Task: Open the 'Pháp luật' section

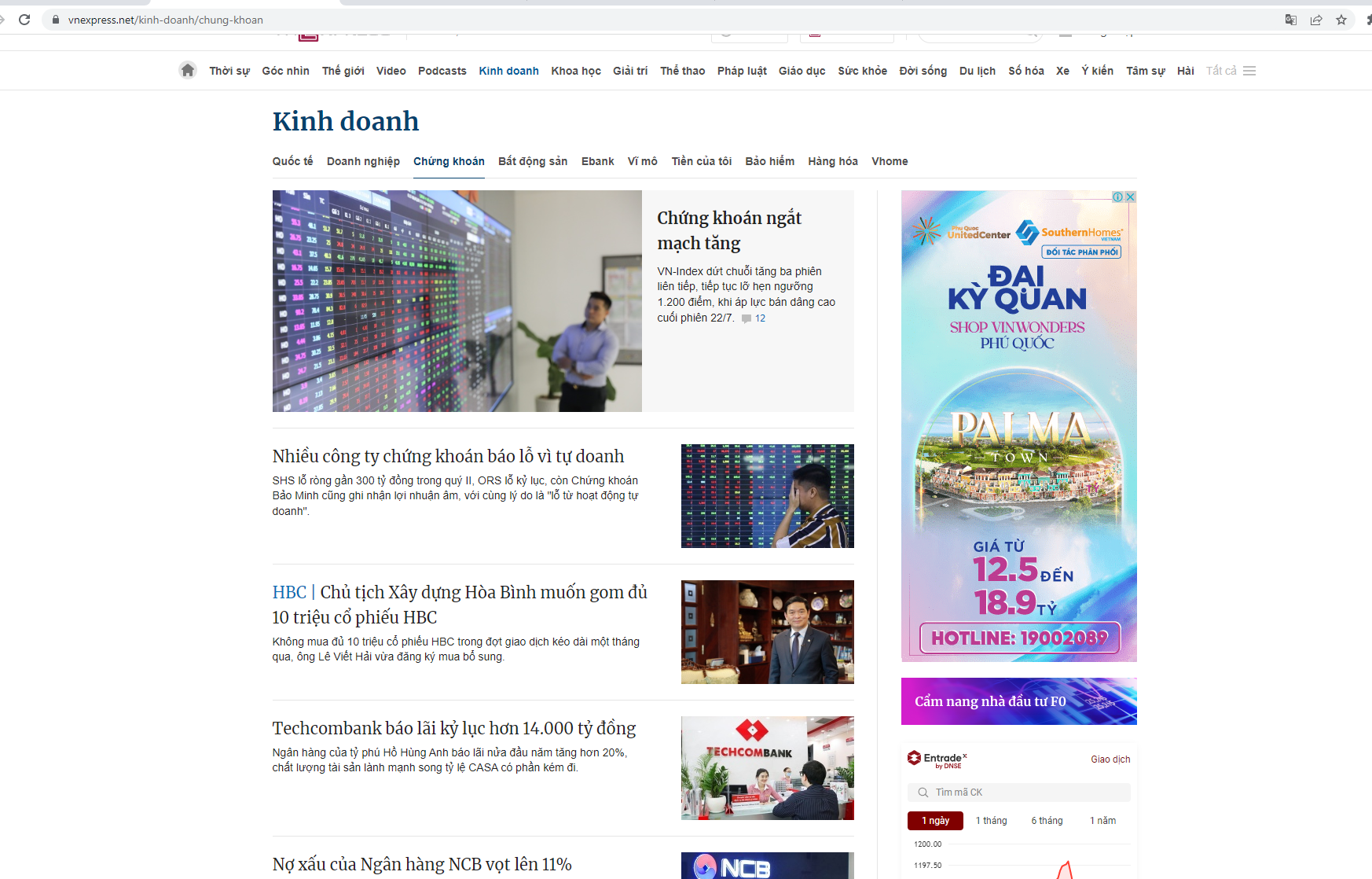Action: pos(742,71)
